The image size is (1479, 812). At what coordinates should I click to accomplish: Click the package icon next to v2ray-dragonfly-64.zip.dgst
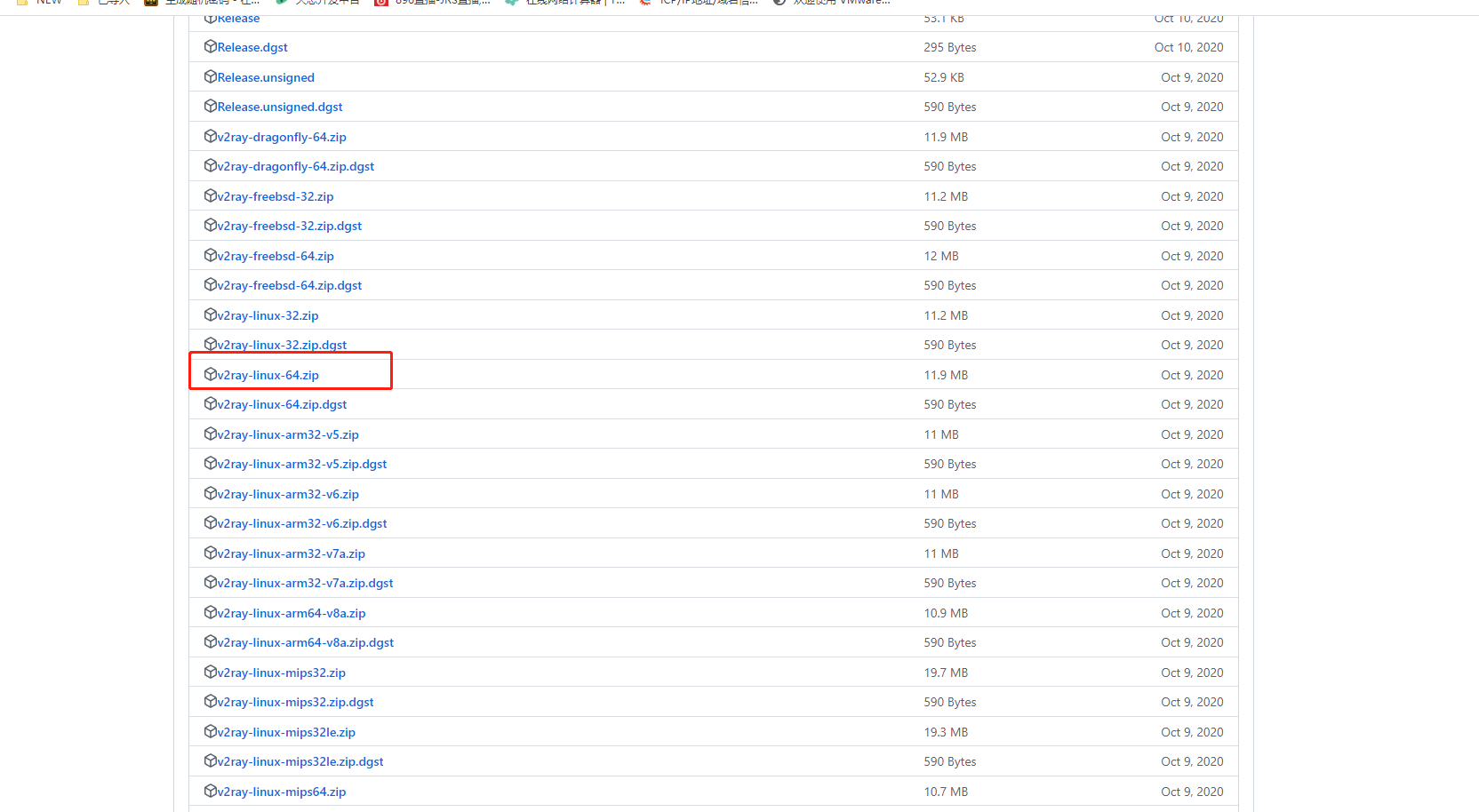[211, 165]
